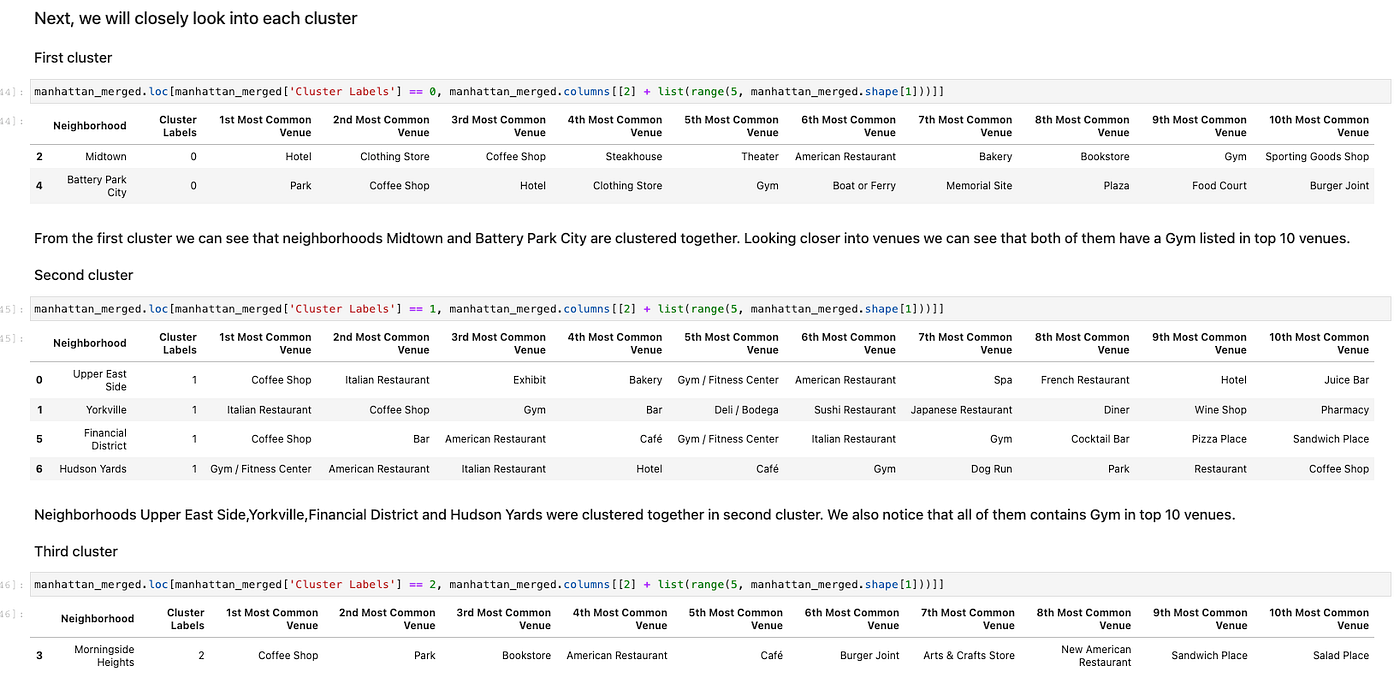Select the Financial District neighborhood cell
This screenshot has width=1400, height=697.
tap(105, 439)
